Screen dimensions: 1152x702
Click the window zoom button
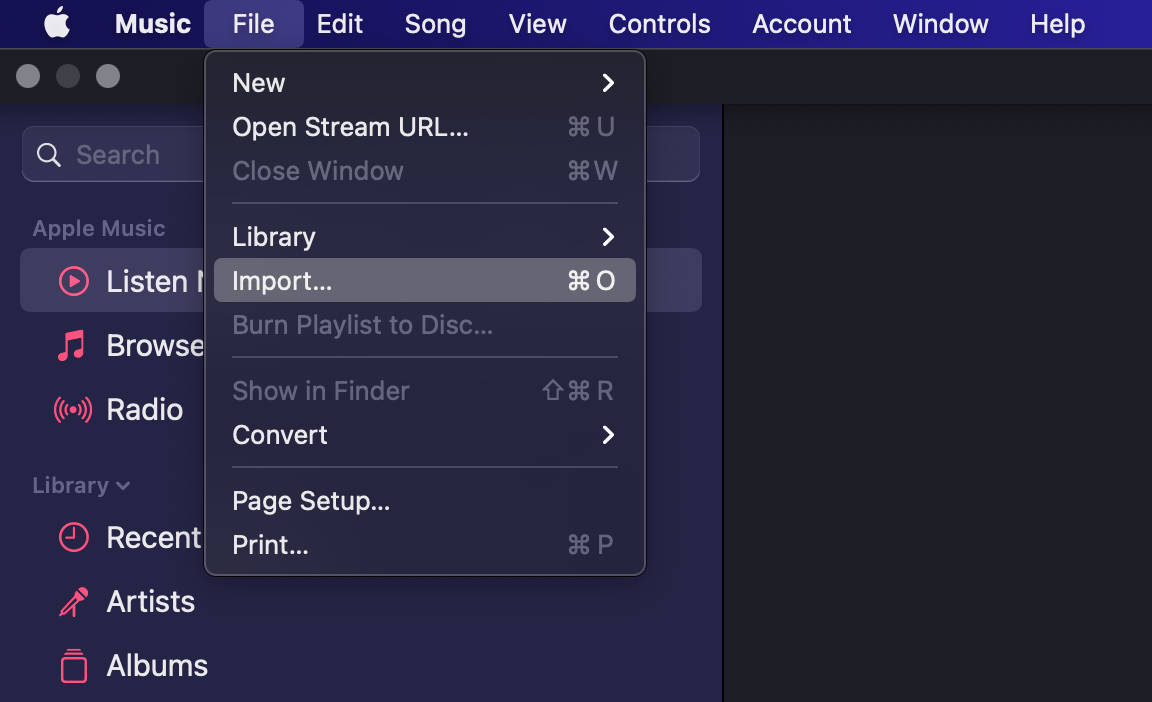(107, 76)
